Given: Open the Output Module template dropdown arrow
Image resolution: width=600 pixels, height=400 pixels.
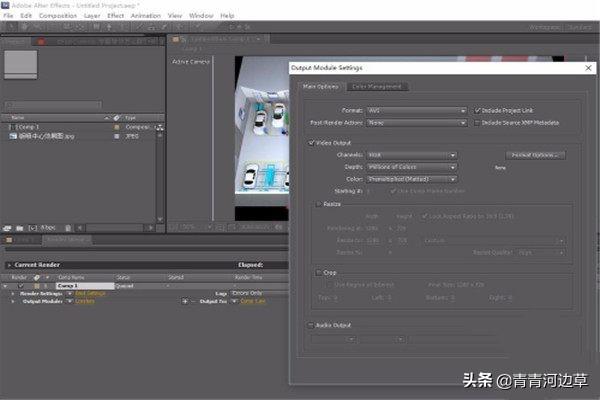Looking at the screenshot, I should point(70,301).
